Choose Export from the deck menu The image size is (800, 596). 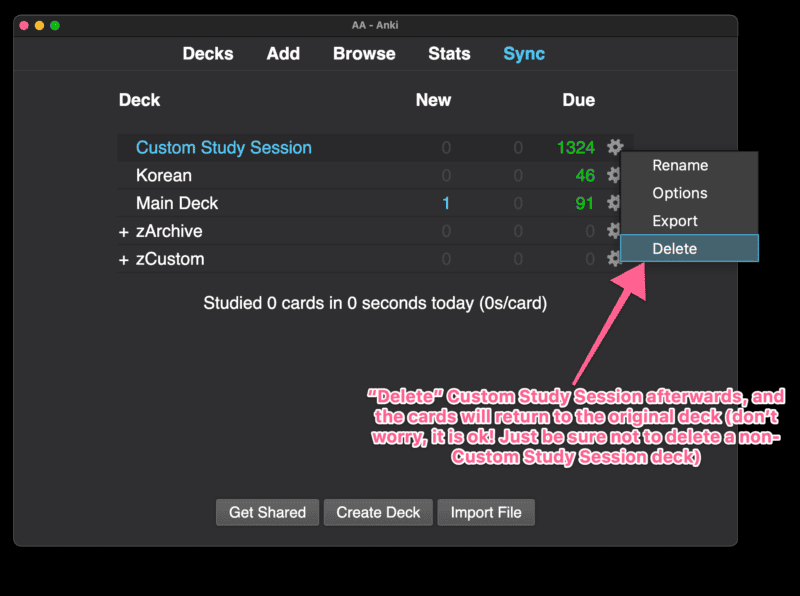point(675,220)
